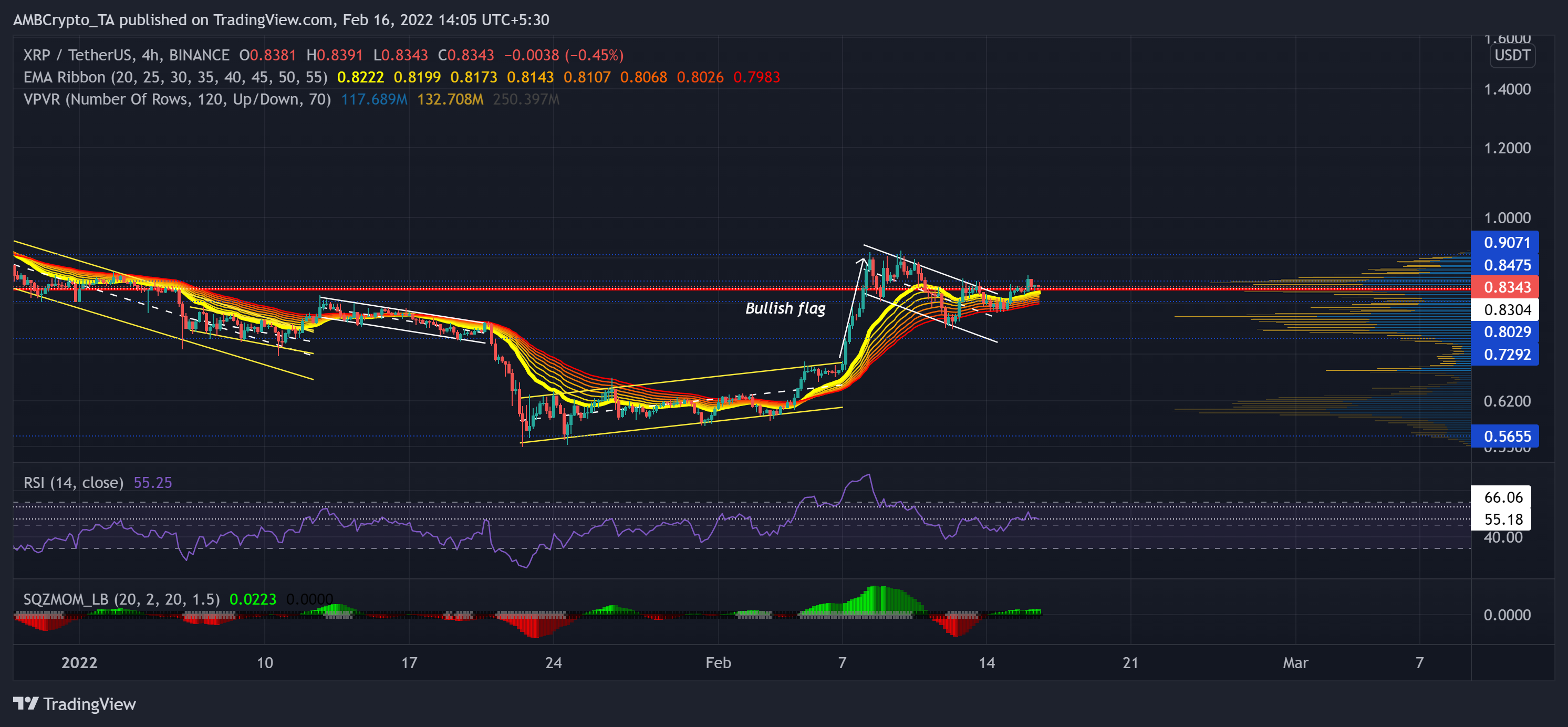Click the 'Bullish flag' chart annotation
The image size is (1568, 727).
[x=785, y=309]
